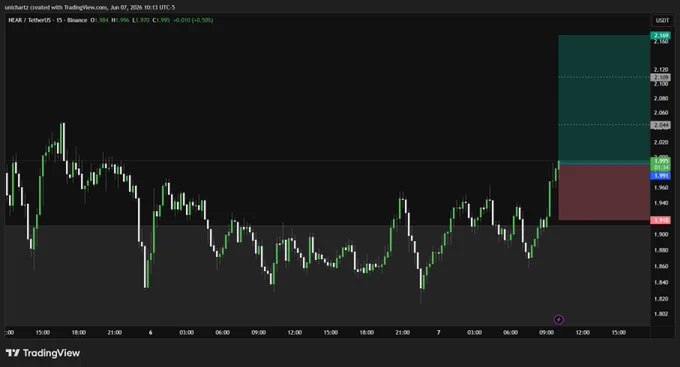Click the blue 1.991 entry price label
This screenshot has height=367, width=680.
click(661, 176)
